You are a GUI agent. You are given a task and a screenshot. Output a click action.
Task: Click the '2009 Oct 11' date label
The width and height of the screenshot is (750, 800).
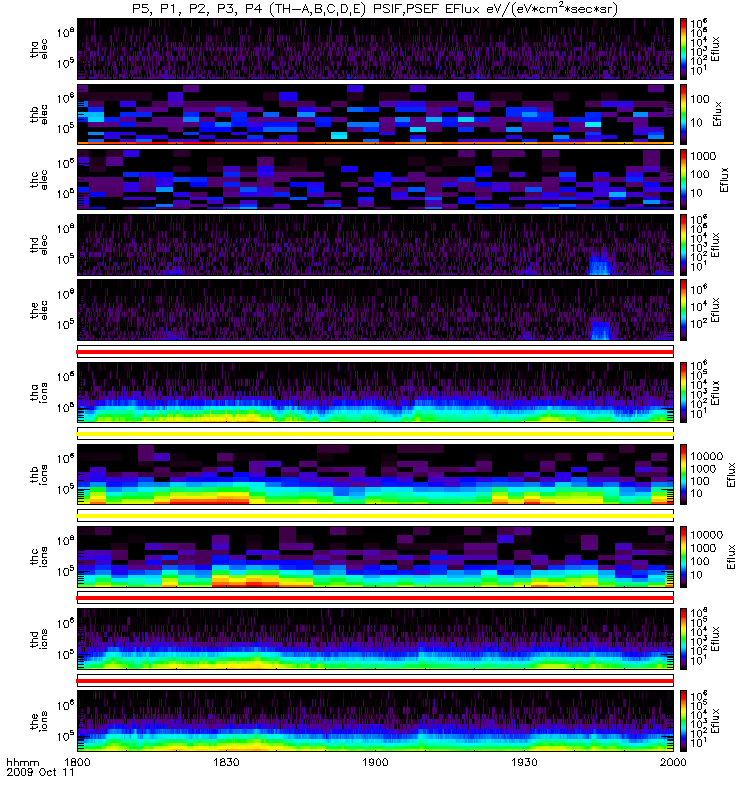pos(40,772)
